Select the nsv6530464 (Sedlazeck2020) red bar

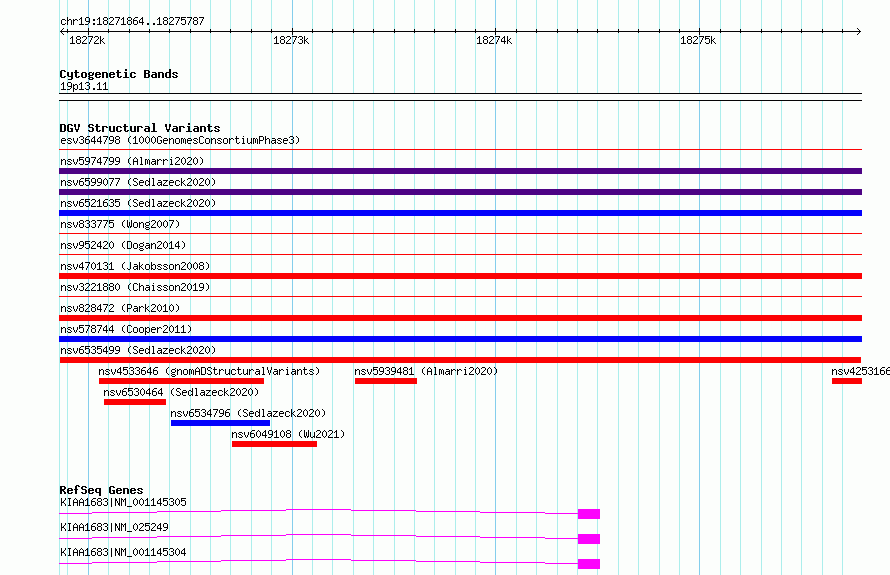pos(135,402)
